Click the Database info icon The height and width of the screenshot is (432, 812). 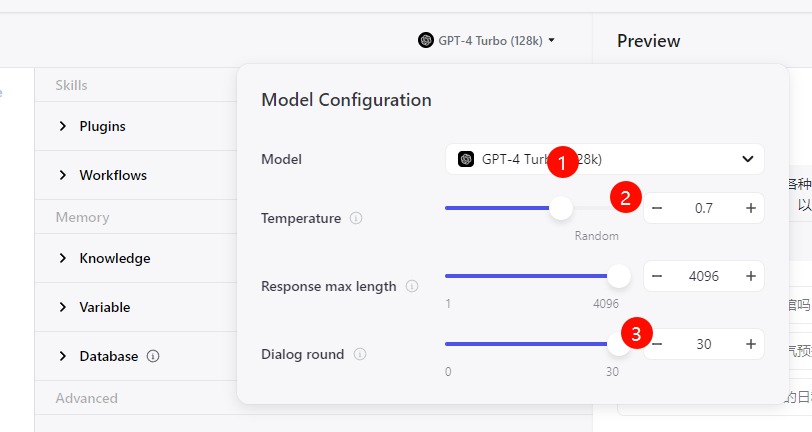tap(153, 356)
